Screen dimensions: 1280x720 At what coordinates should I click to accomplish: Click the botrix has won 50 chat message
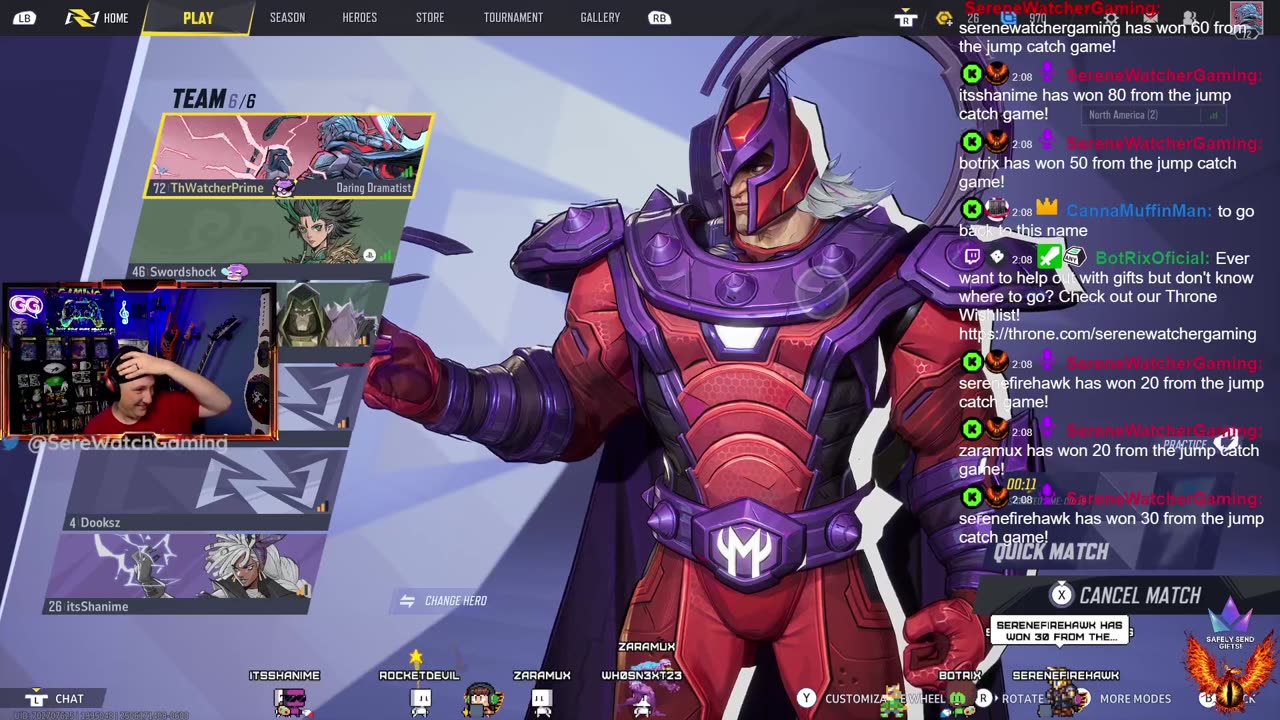coord(1098,172)
